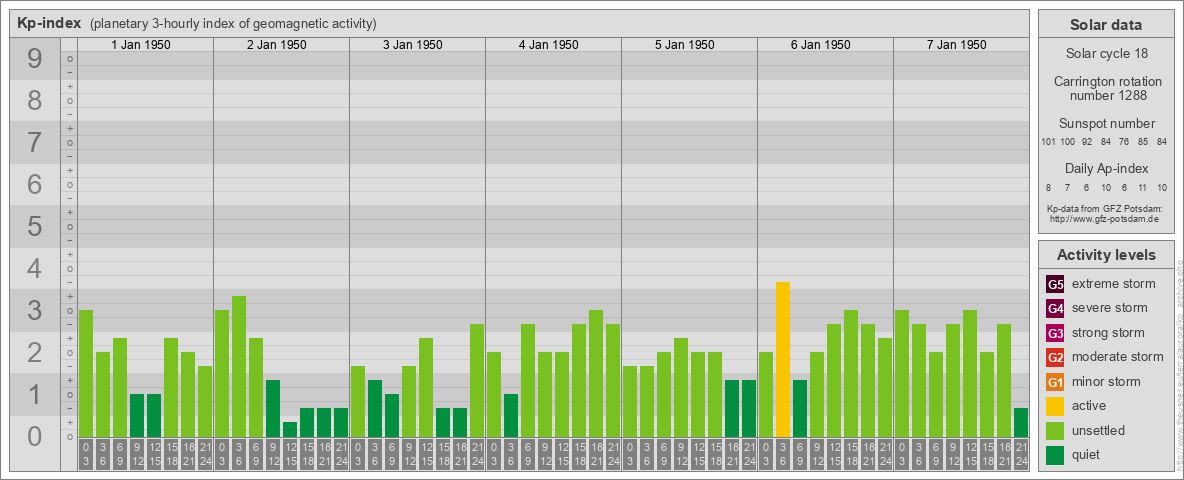Click the '3 6' time slot under 6 Jan
Screen dimensions: 1184x480
point(783,455)
